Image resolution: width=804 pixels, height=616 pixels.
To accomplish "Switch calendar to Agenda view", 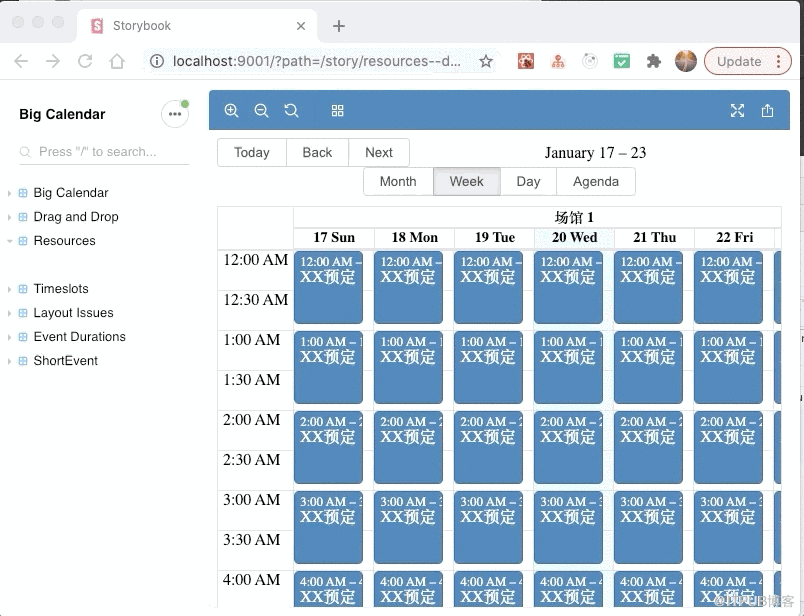I will point(596,182).
